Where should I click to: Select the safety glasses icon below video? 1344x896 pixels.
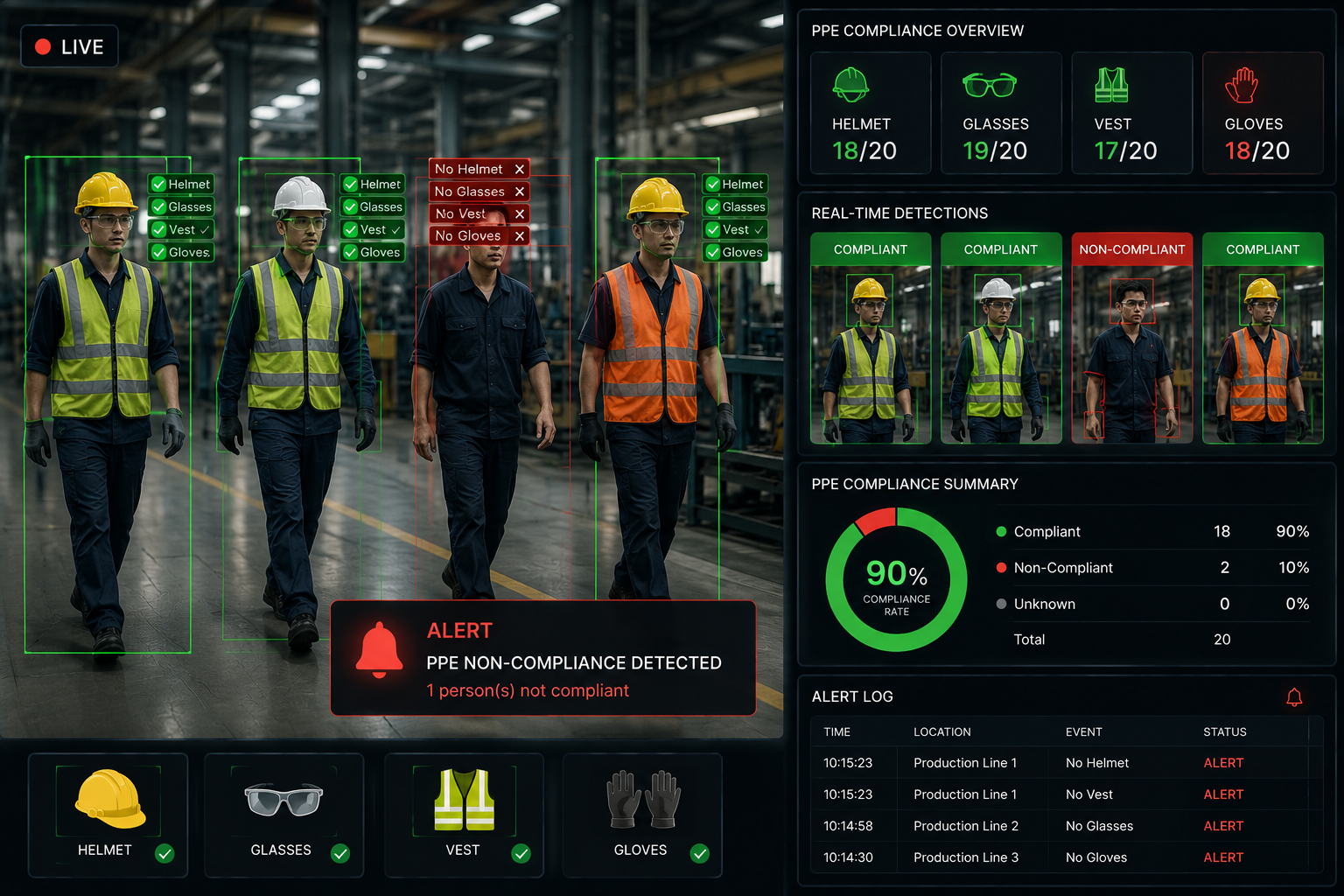point(283,800)
